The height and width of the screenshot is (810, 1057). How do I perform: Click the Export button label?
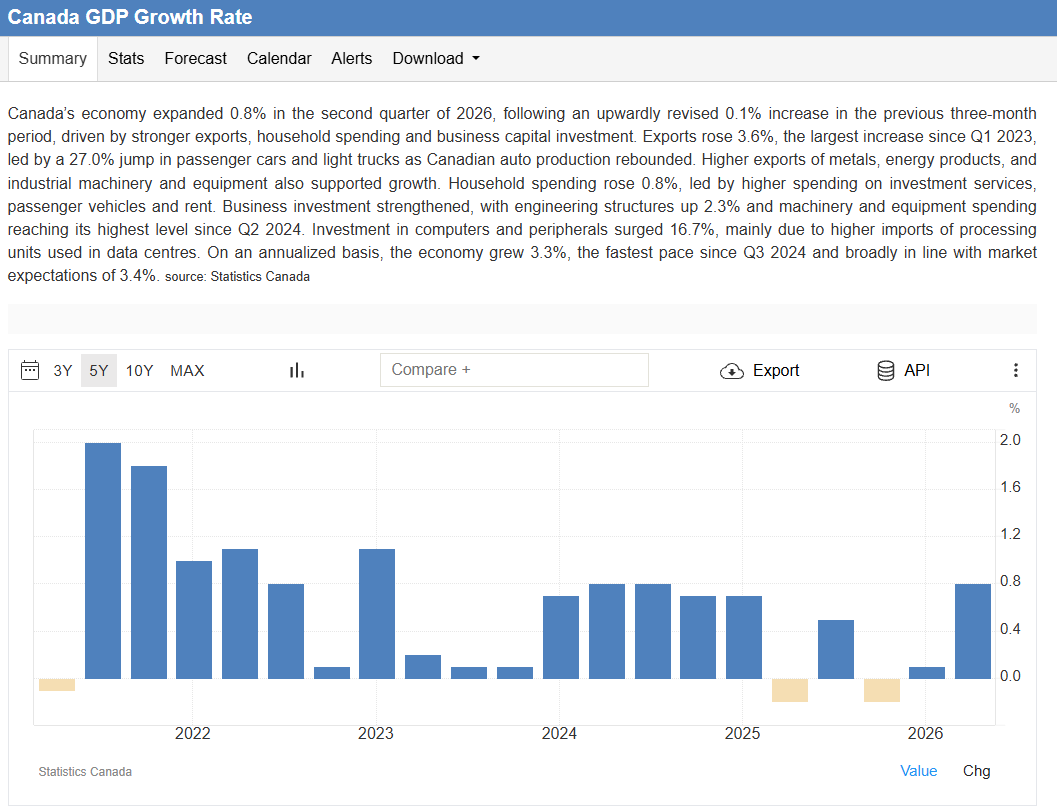pos(776,370)
